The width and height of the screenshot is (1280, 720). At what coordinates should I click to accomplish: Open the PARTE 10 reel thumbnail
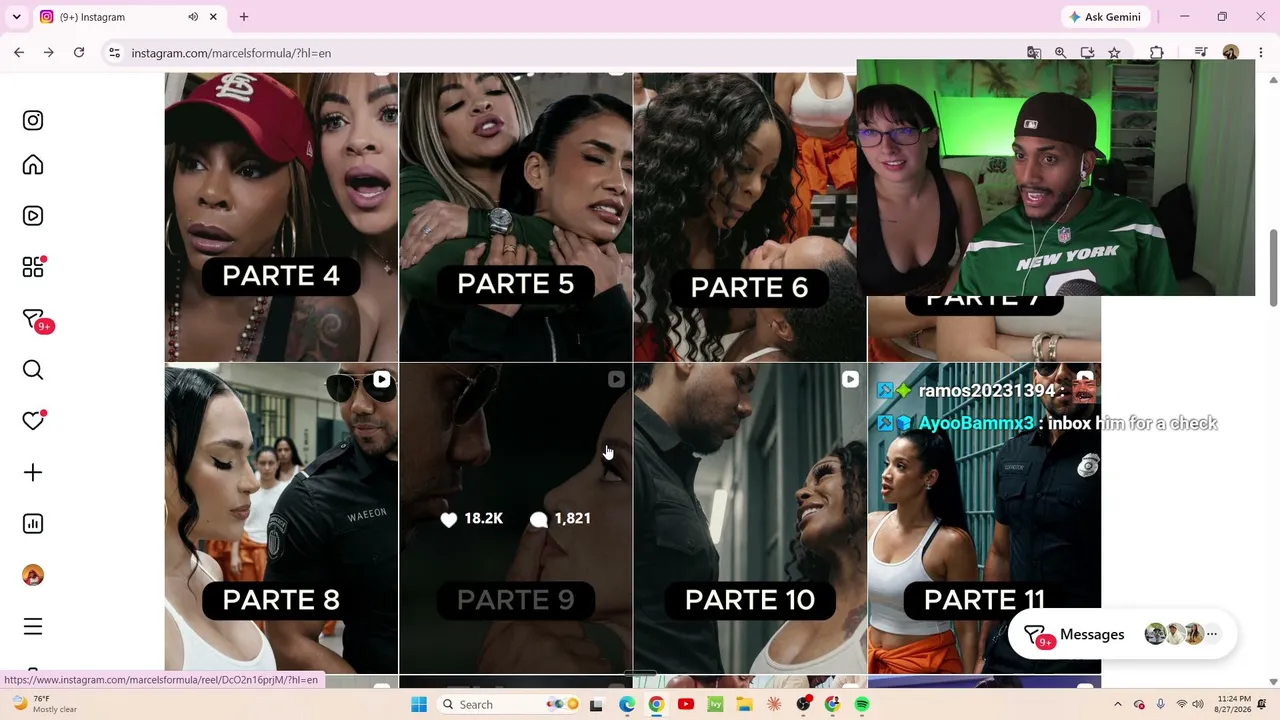point(750,518)
